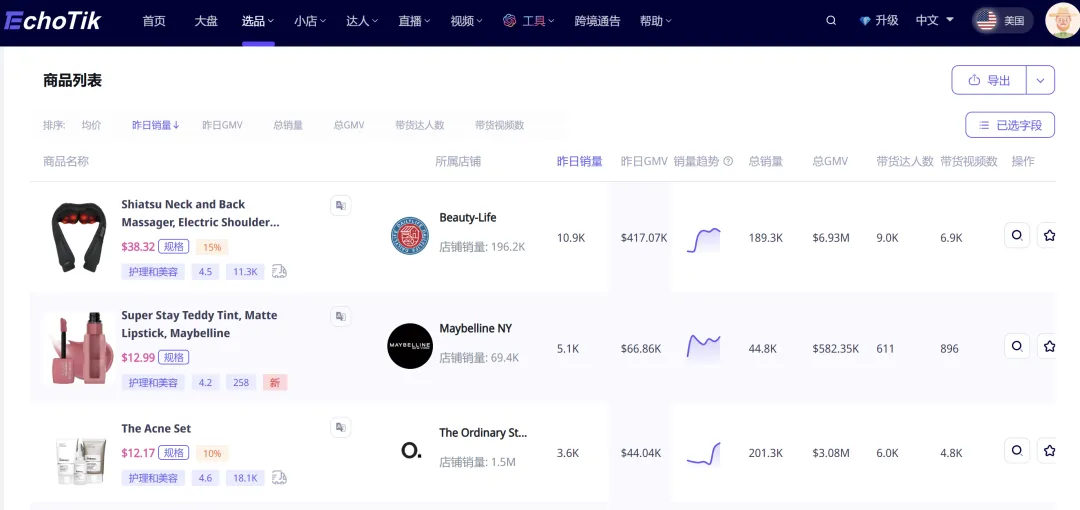Open the 大盘 nav item
1080x510 pixels.
pyautogui.click(x=206, y=21)
